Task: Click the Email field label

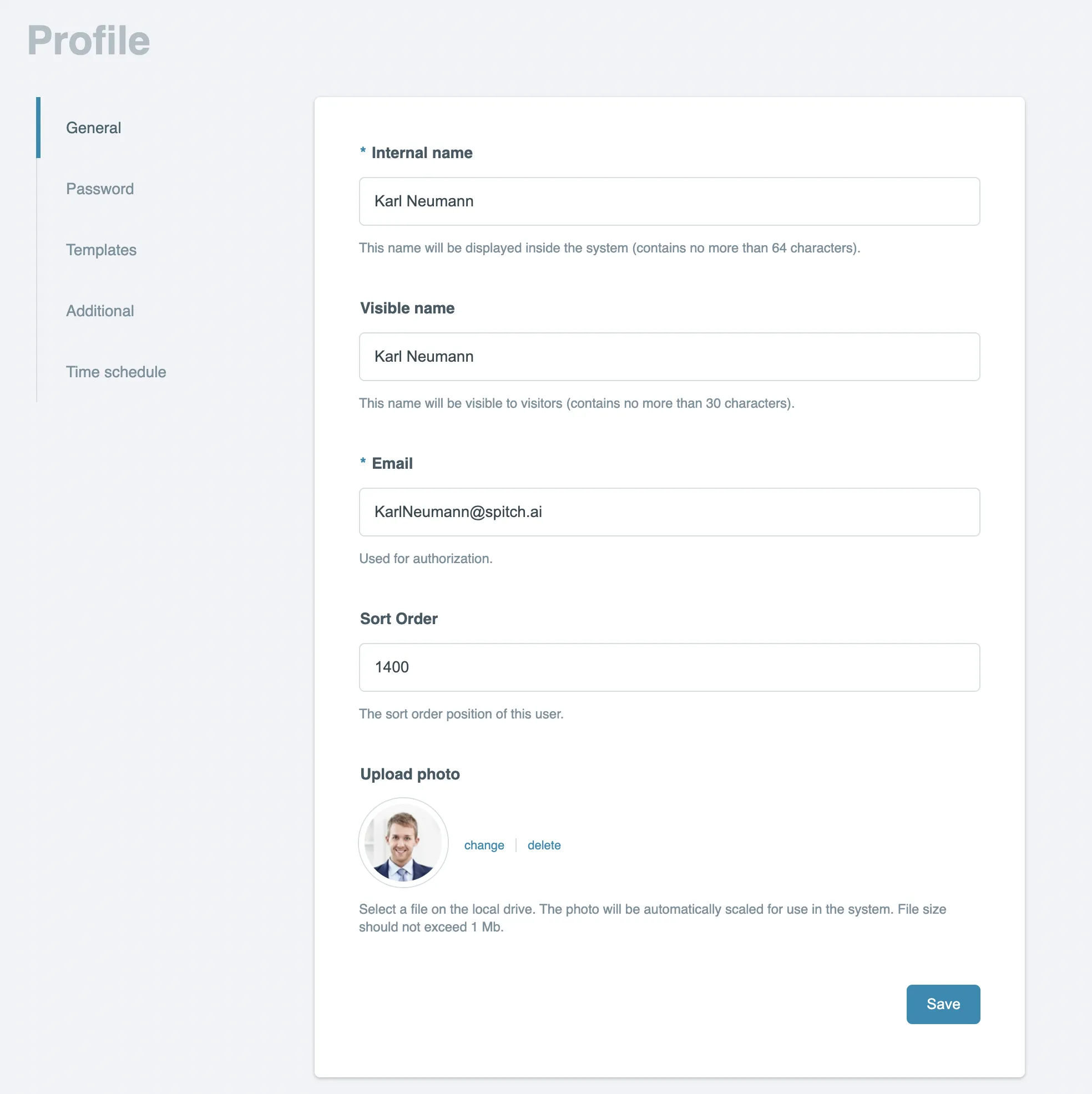Action: [392, 464]
